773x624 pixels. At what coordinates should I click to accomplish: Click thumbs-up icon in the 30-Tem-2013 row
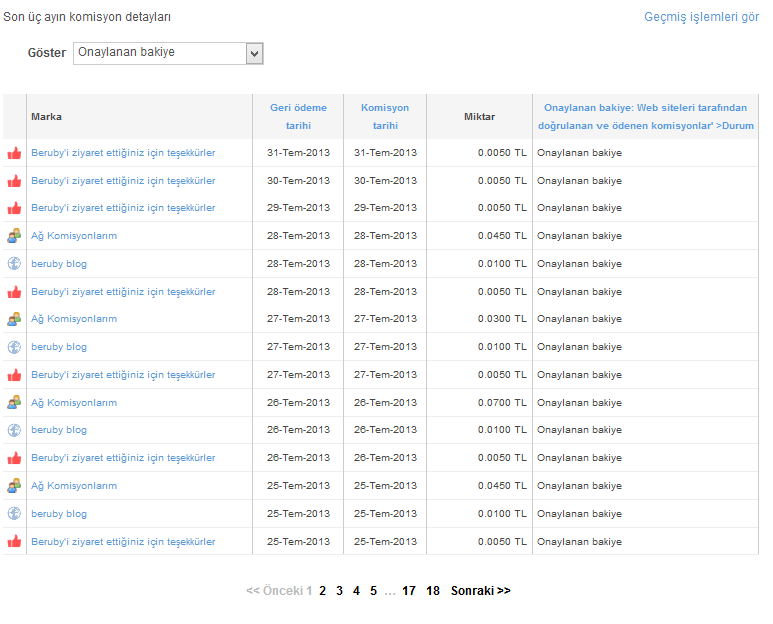tap(14, 181)
